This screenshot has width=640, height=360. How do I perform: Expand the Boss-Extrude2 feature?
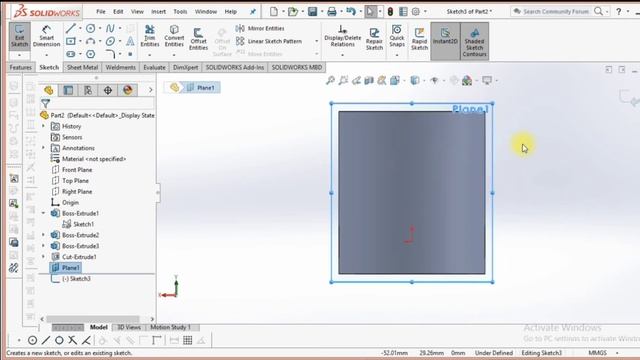44,235
